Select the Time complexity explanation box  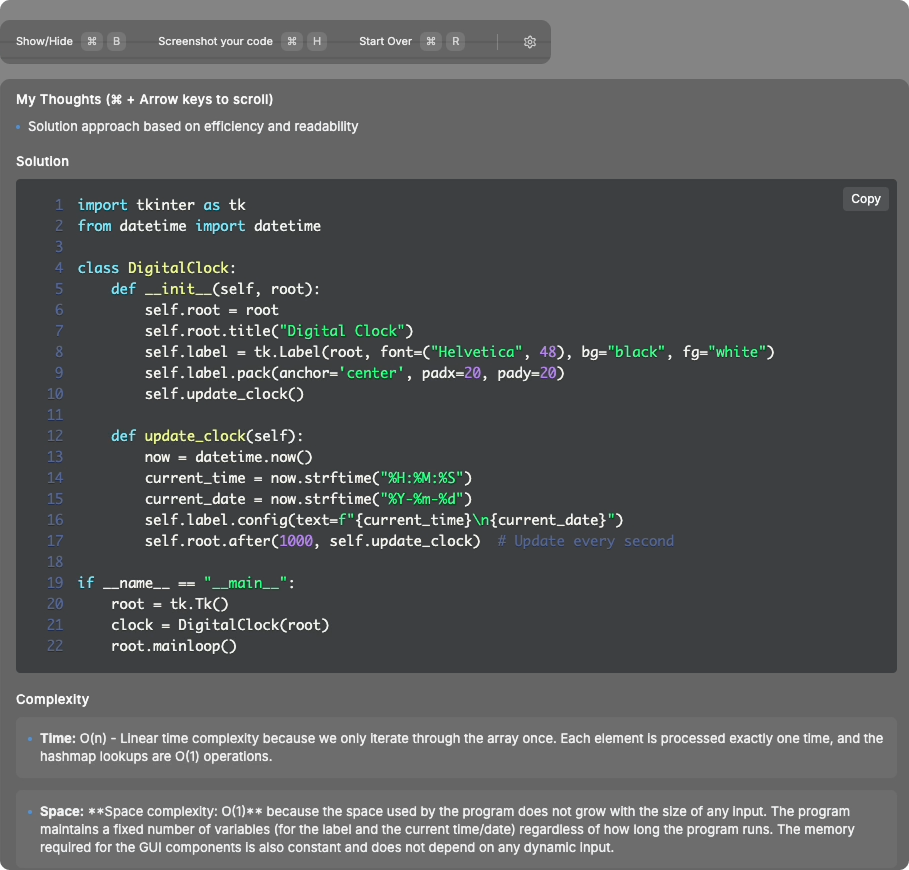[x=456, y=748]
